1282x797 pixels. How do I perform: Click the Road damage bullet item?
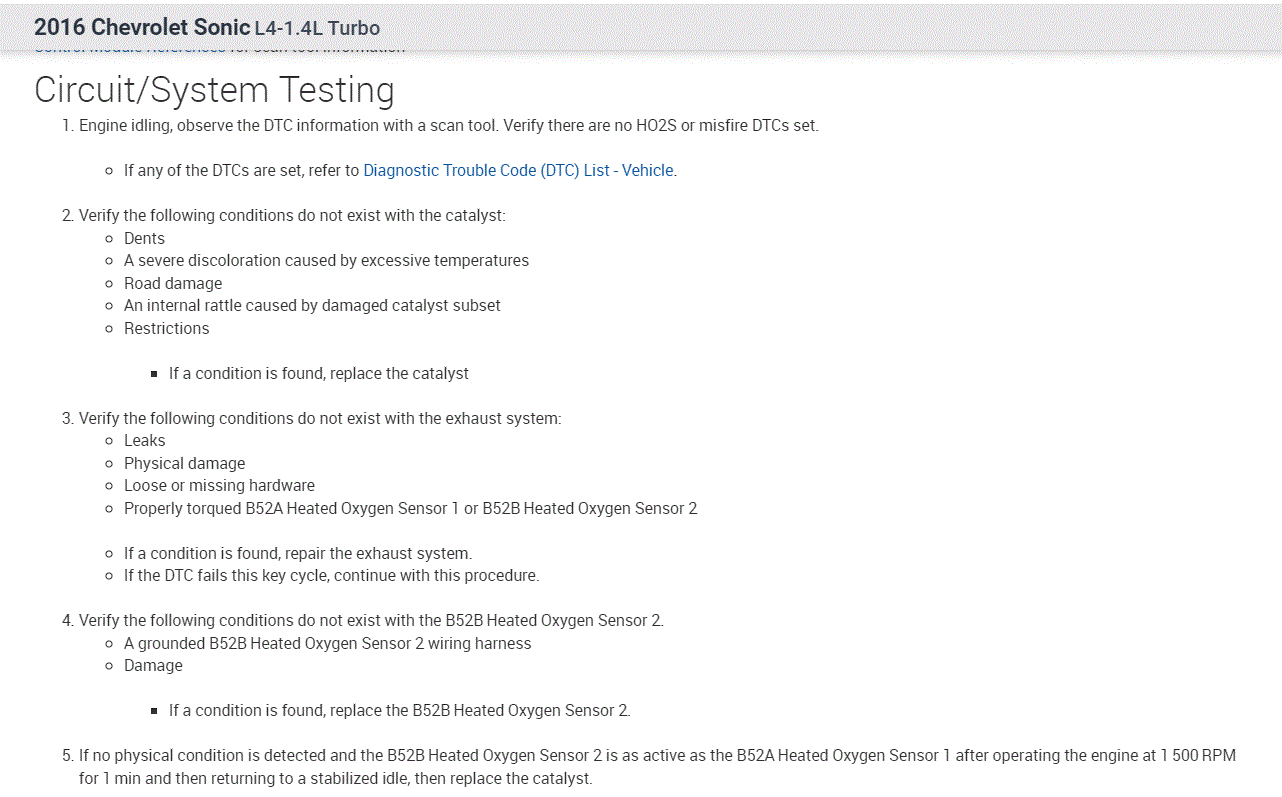(173, 283)
